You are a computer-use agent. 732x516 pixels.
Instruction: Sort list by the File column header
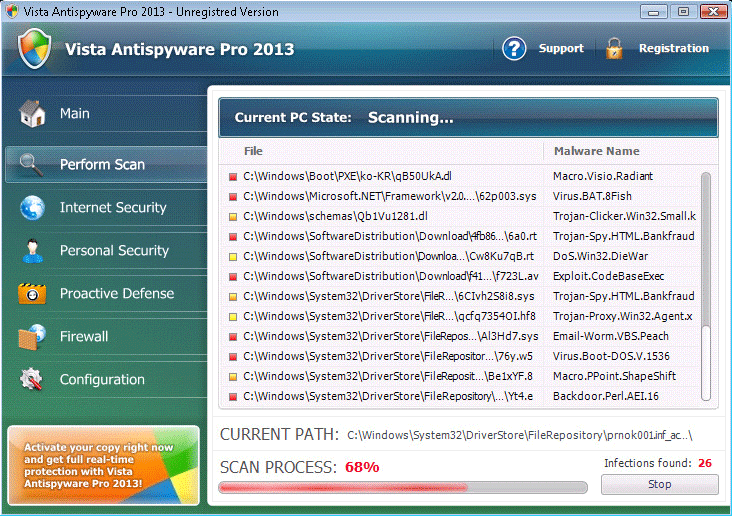click(254, 151)
